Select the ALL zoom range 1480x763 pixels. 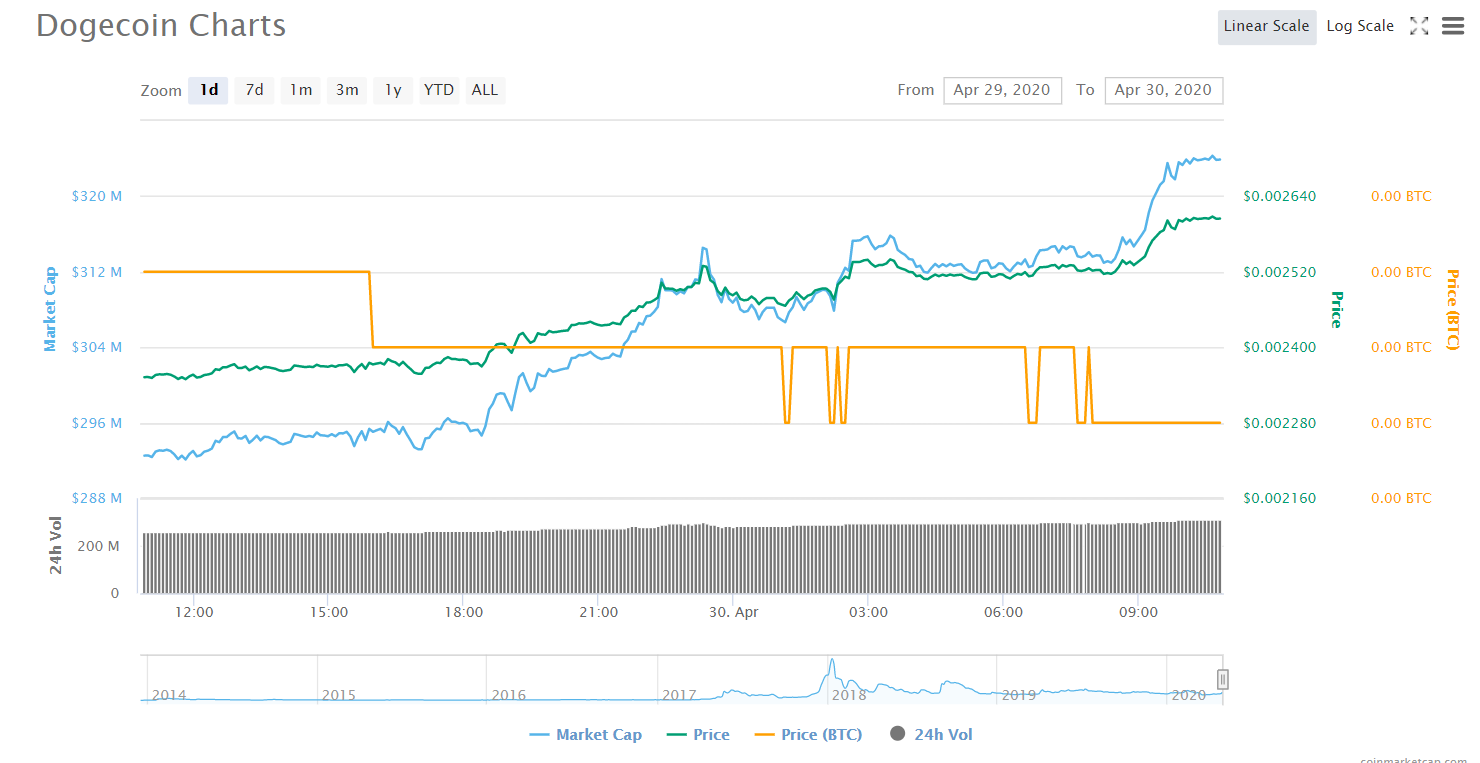pos(485,90)
